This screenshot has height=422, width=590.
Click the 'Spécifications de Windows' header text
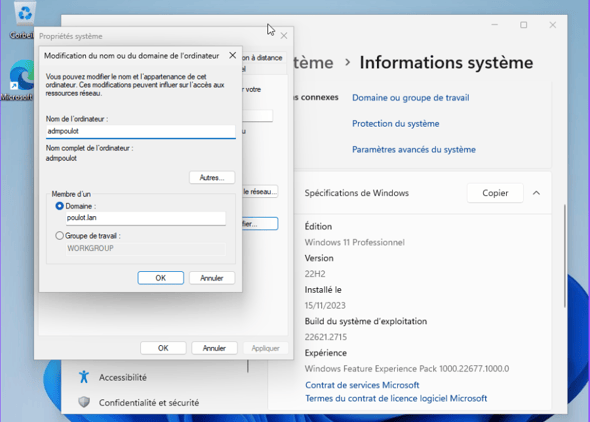point(357,193)
